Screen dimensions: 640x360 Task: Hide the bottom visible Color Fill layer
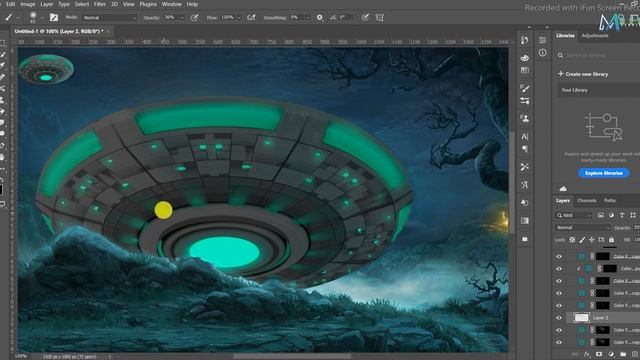pyautogui.click(x=559, y=342)
